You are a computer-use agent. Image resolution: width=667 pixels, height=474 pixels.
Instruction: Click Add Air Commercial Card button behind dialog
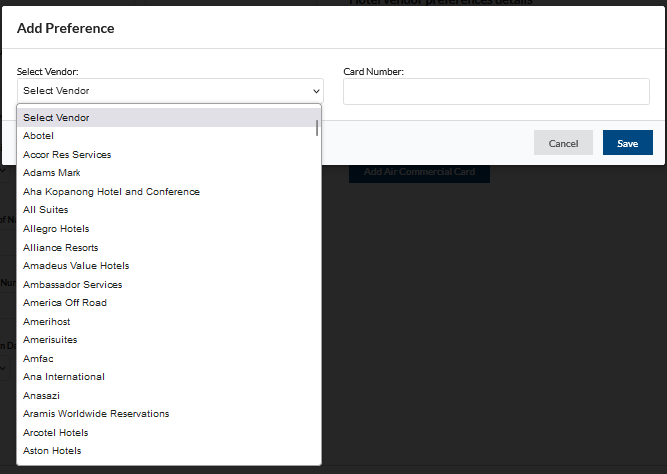(419, 172)
